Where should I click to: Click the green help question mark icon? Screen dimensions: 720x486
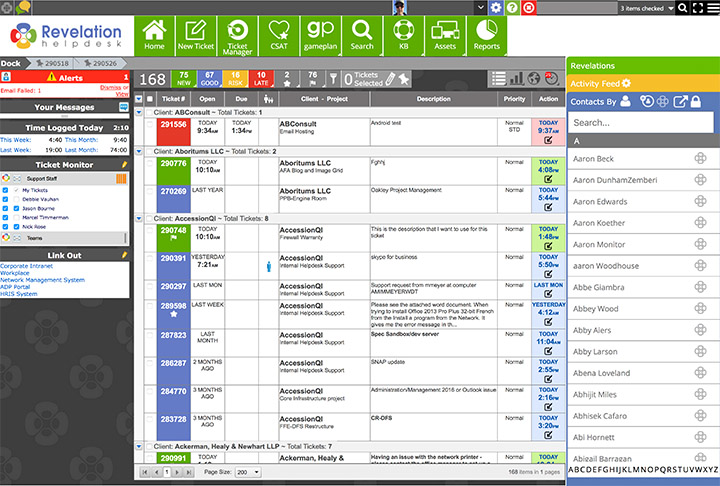(512, 7)
